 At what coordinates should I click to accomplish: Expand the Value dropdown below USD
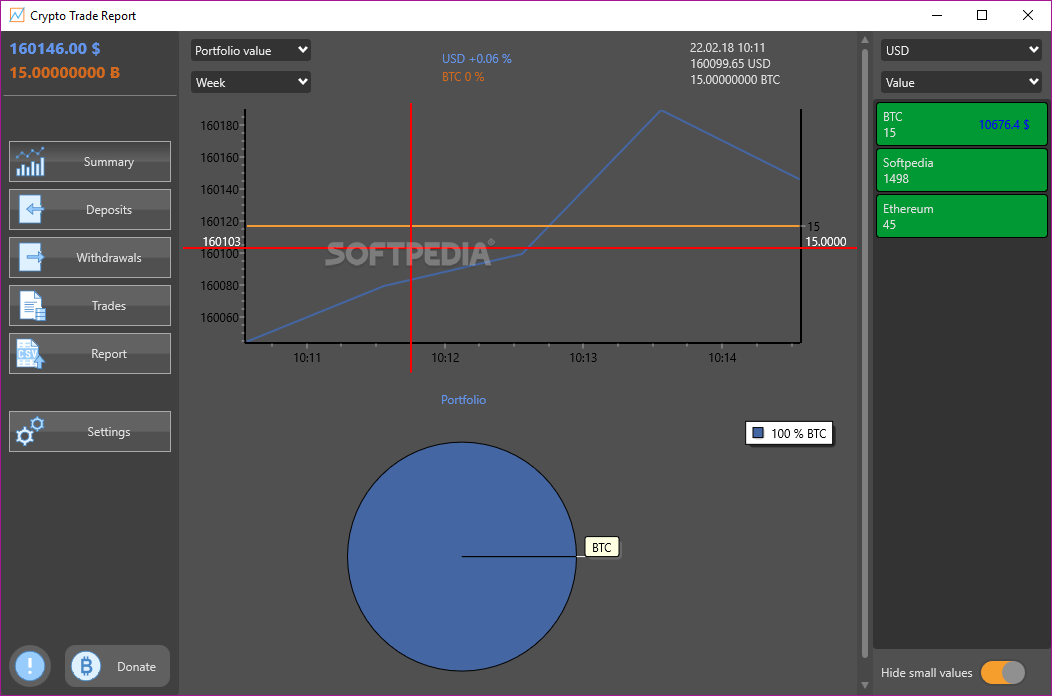[960, 82]
